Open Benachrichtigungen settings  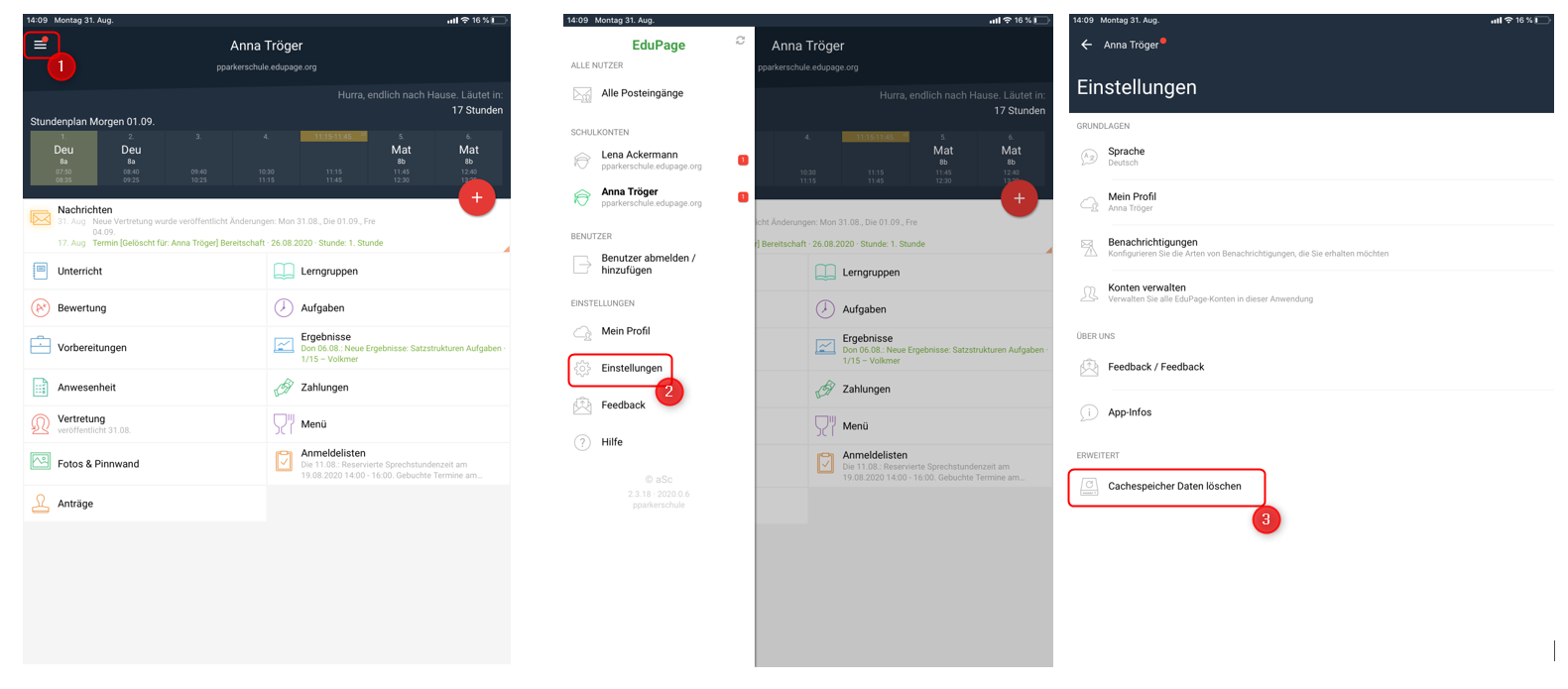tap(1312, 248)
